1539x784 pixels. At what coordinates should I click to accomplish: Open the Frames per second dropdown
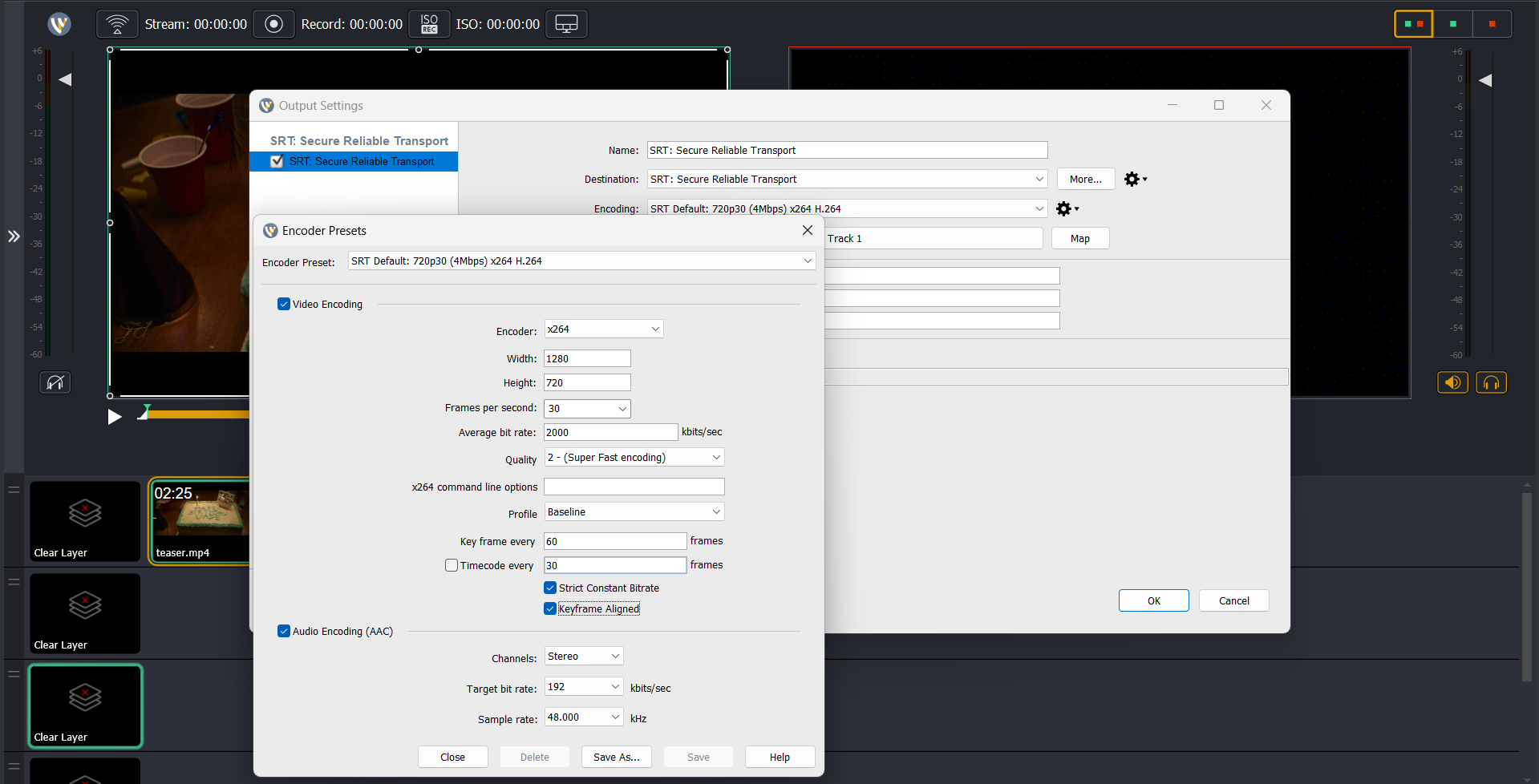pyautogui.click(x=587, y=408)
